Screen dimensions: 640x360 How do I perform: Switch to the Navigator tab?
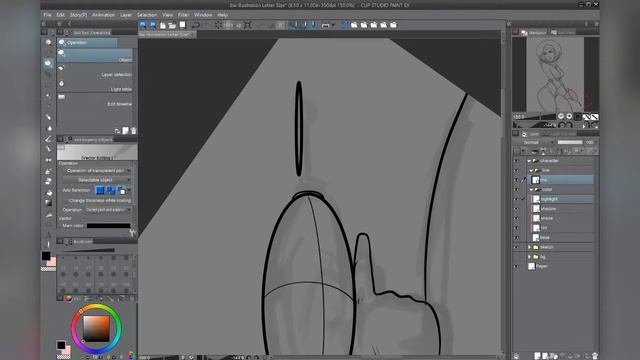click(533, 32)
